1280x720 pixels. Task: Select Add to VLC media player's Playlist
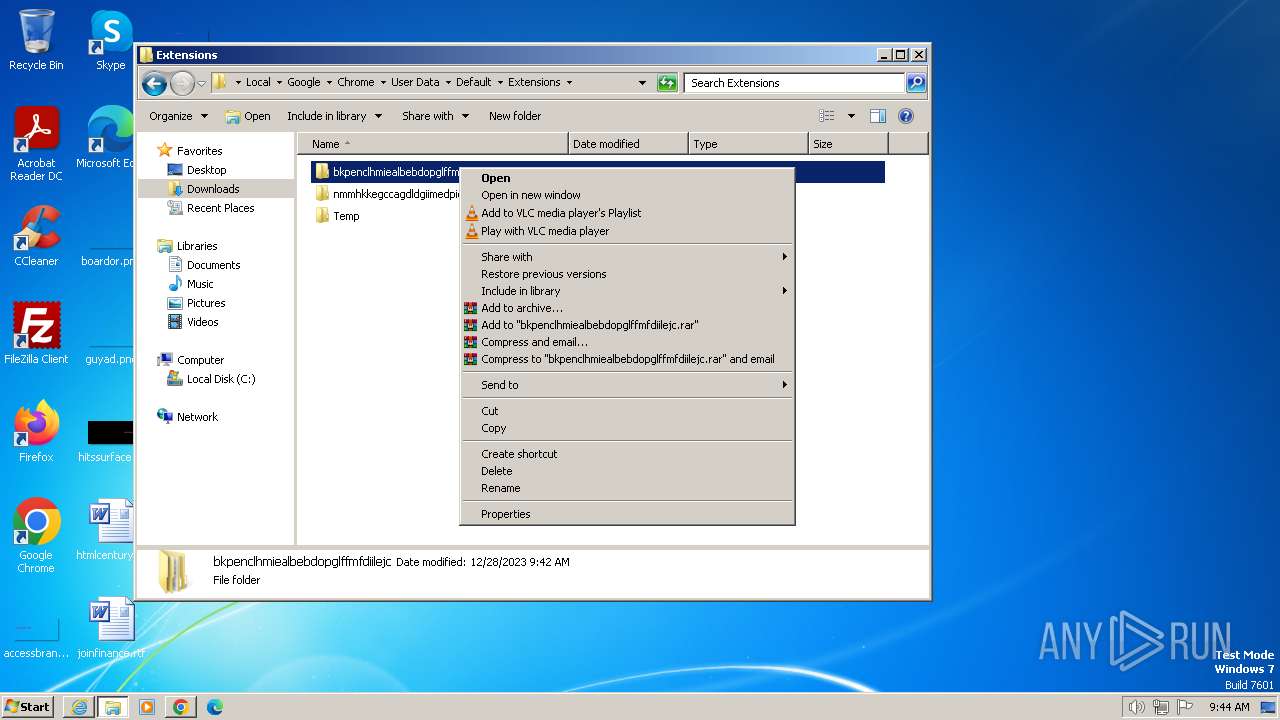tap(627, 213)
